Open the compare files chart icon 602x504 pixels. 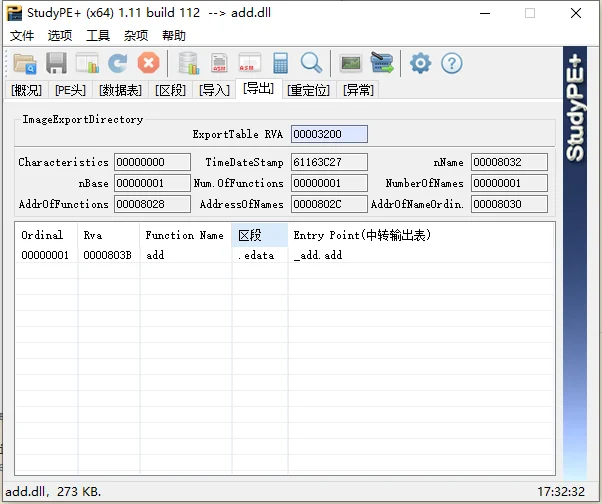pyautogui.click(x=88, y=63)
